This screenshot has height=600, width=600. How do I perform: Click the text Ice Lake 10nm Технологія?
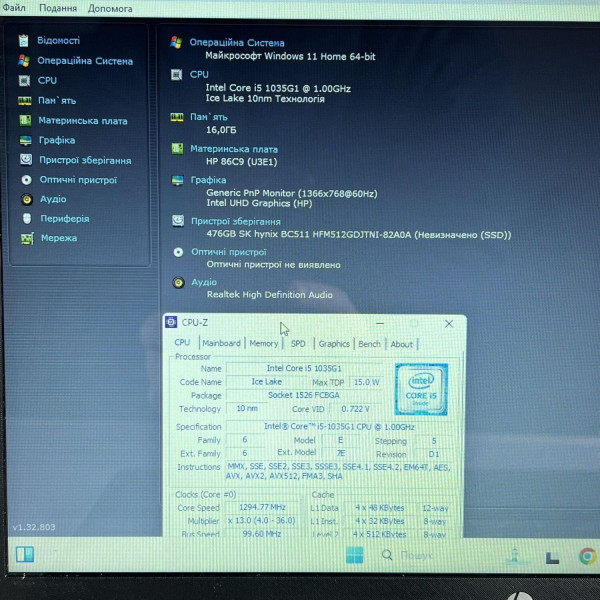pyautogui.click(x=265, y=99)
